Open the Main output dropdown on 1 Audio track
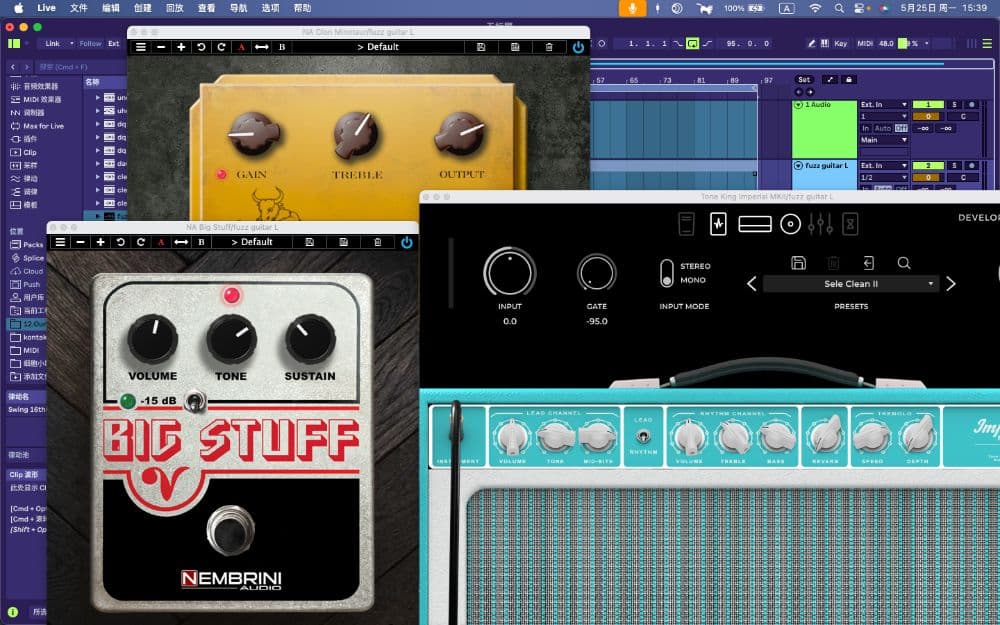 click(883, 140)
